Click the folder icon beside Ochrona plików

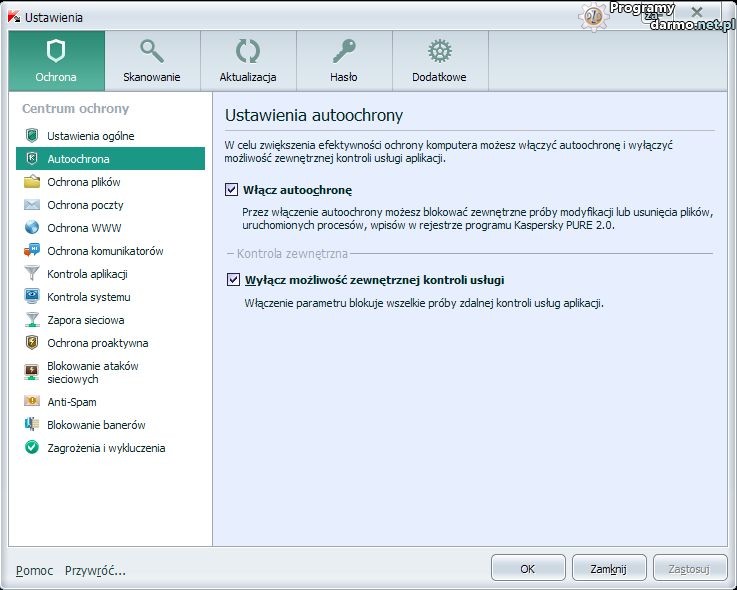[31, 182]
